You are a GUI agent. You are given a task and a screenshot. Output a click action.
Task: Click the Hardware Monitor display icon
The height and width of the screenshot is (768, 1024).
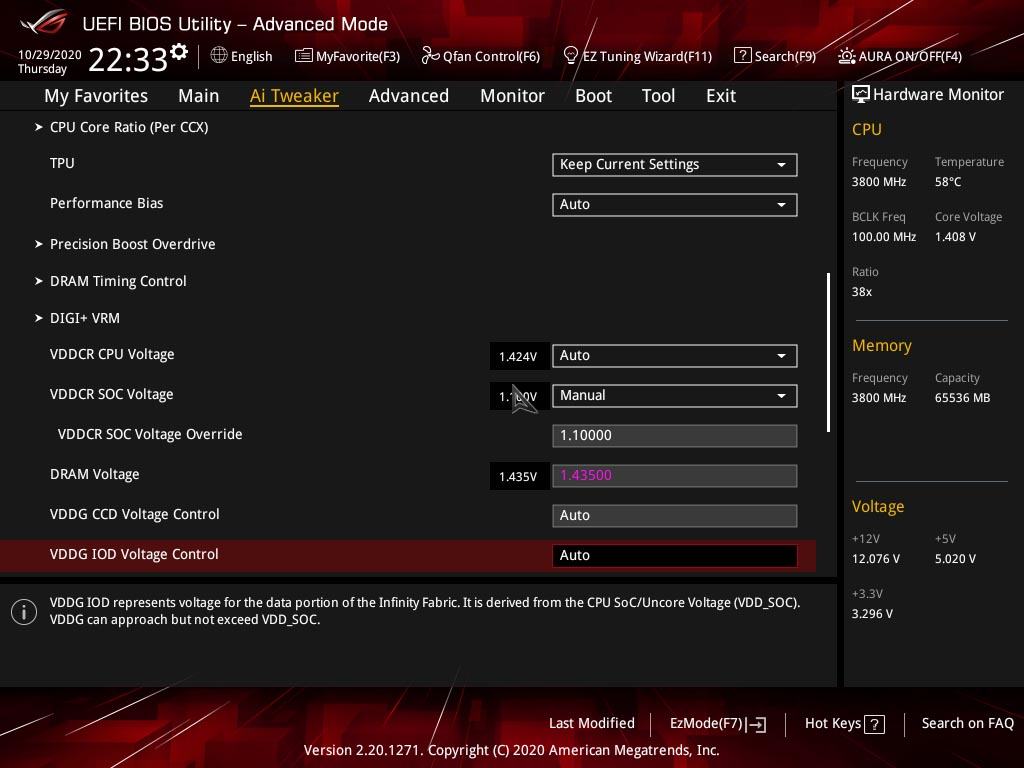(861, 95)
